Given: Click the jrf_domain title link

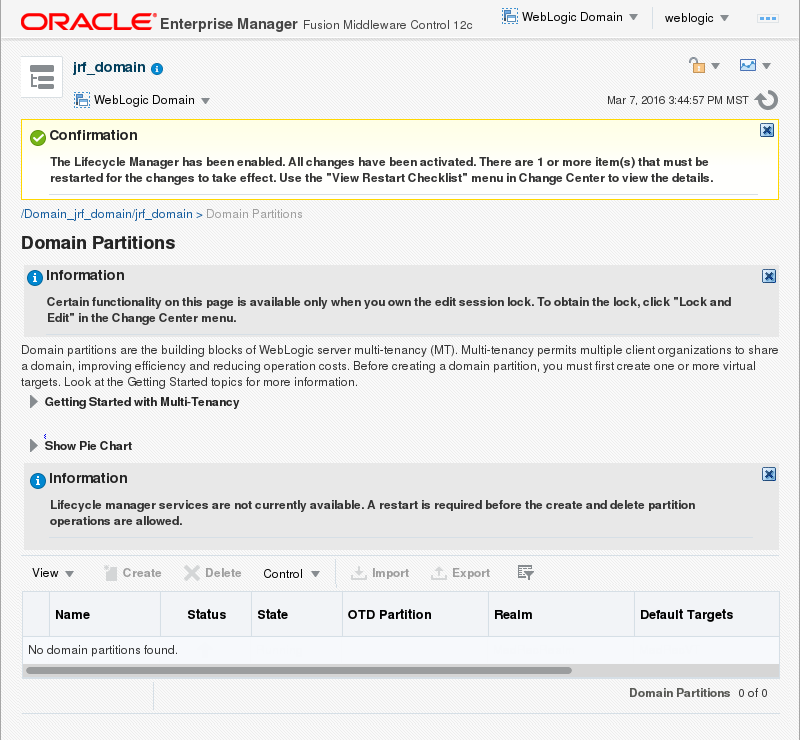Looking at the screenshot, I should pyautogui.click(x=109, y=67).
